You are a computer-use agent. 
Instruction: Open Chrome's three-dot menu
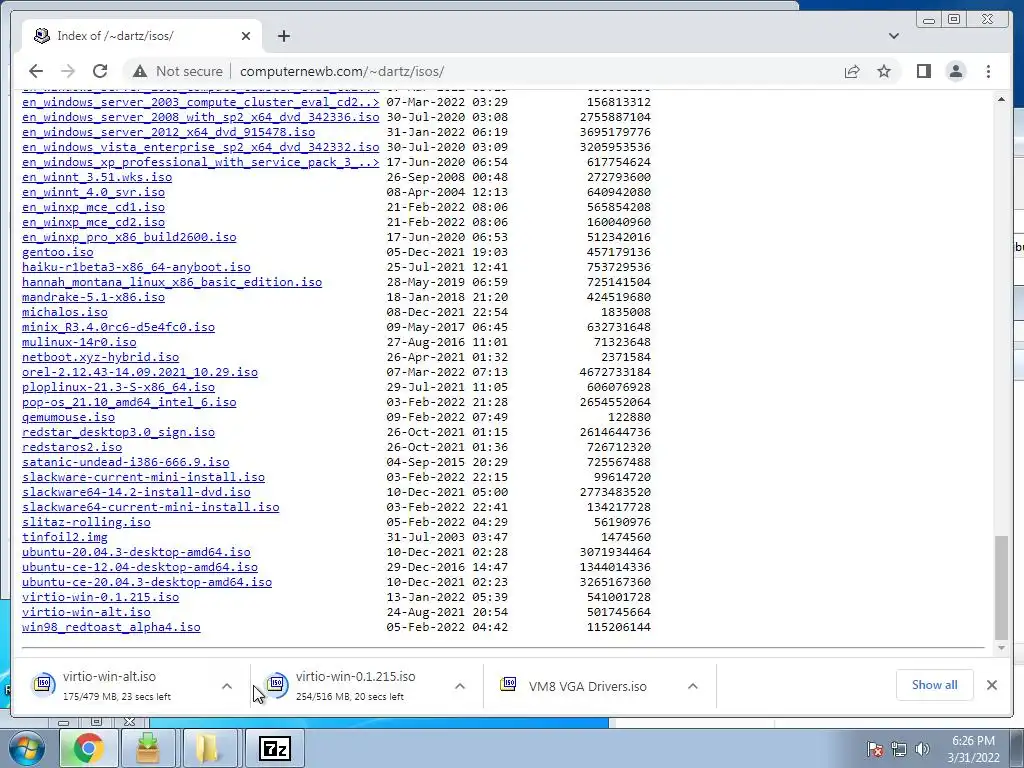click(988, 71)
